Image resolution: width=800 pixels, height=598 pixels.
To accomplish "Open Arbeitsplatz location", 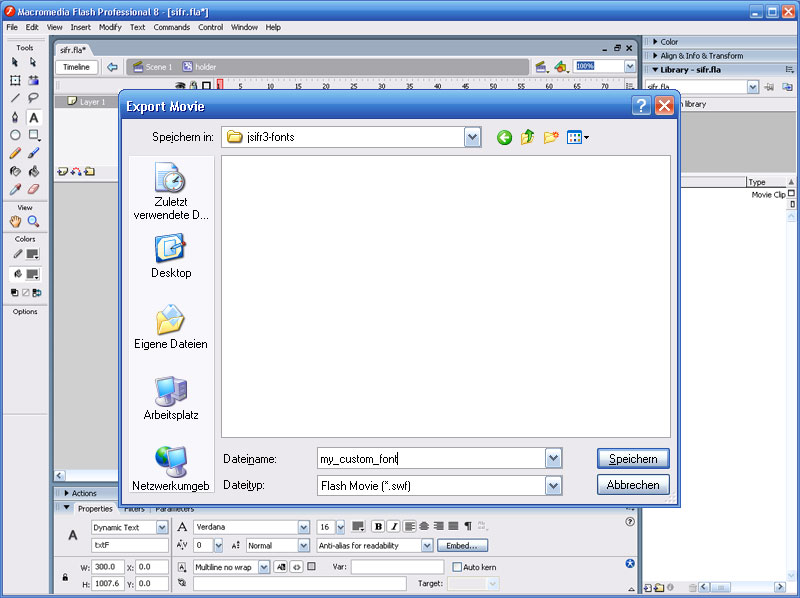I will click(171, 398).
